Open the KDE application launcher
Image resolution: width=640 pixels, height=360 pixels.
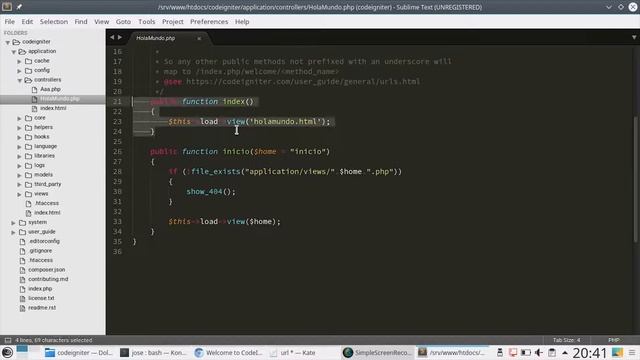[7, 353]
